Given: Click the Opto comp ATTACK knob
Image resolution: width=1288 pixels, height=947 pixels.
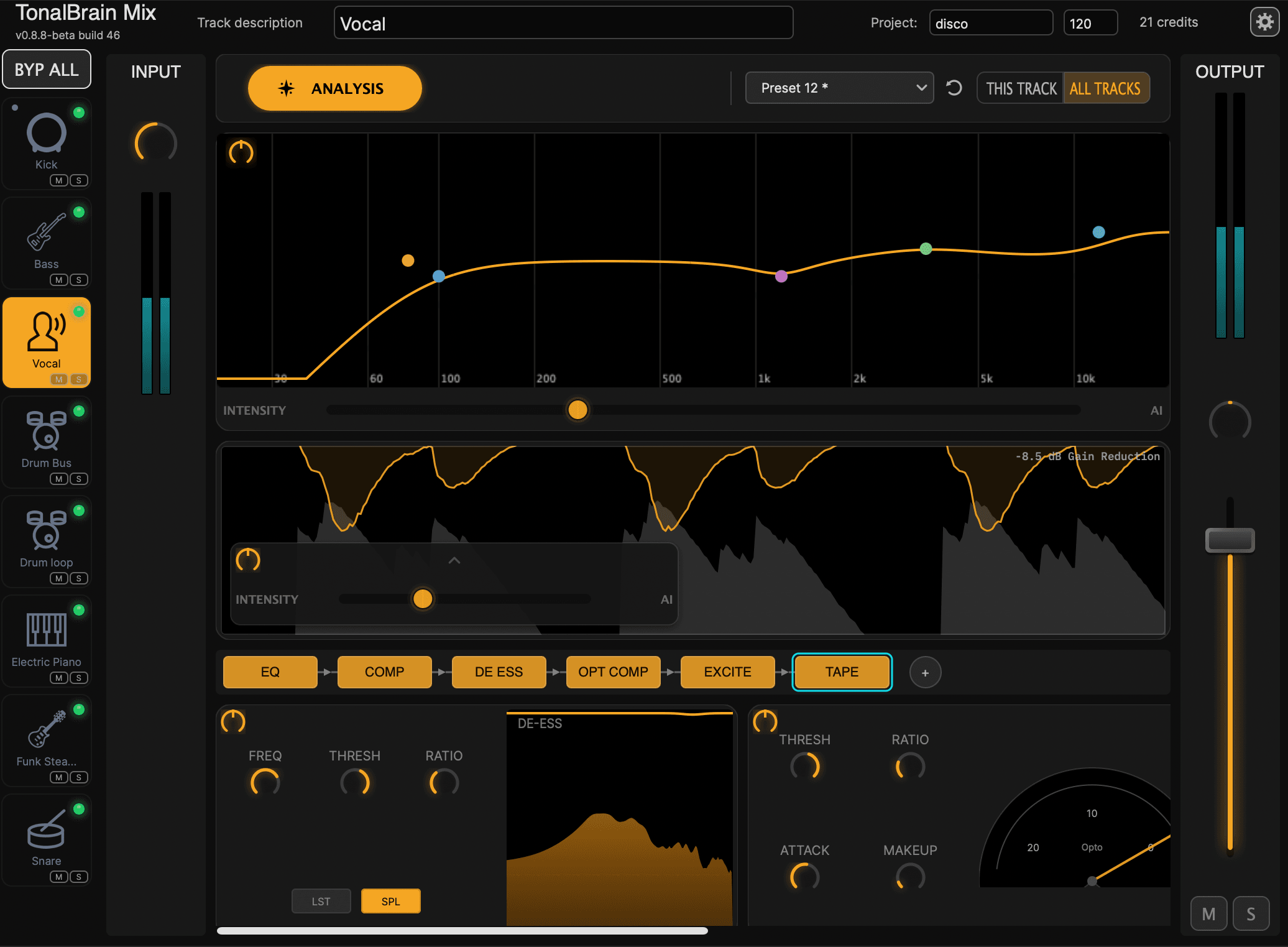Looking at the screenshot, I should click(x=805, y=877).
